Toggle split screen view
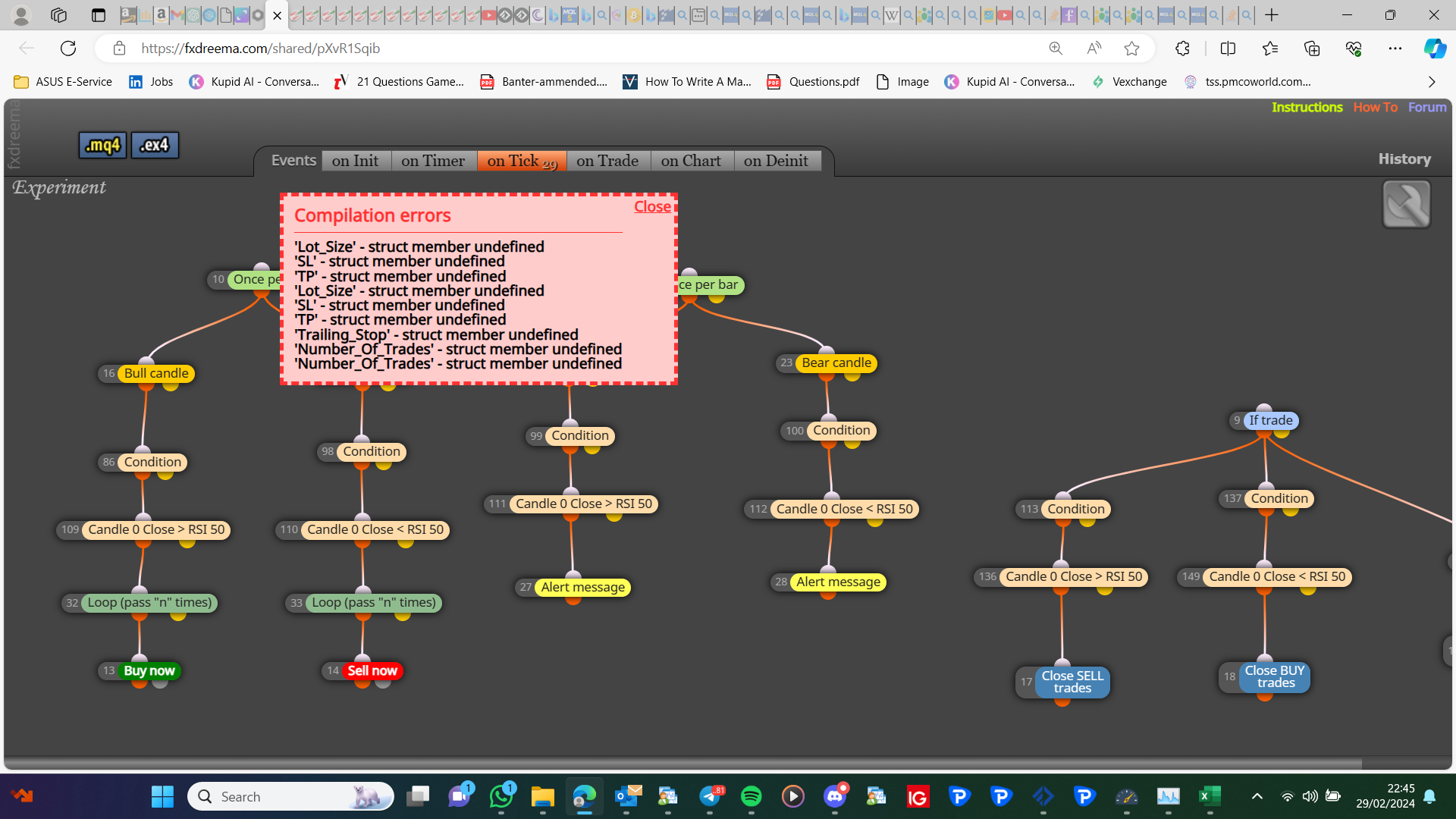The image size is (1456, 819). [x=1228, y=49]
